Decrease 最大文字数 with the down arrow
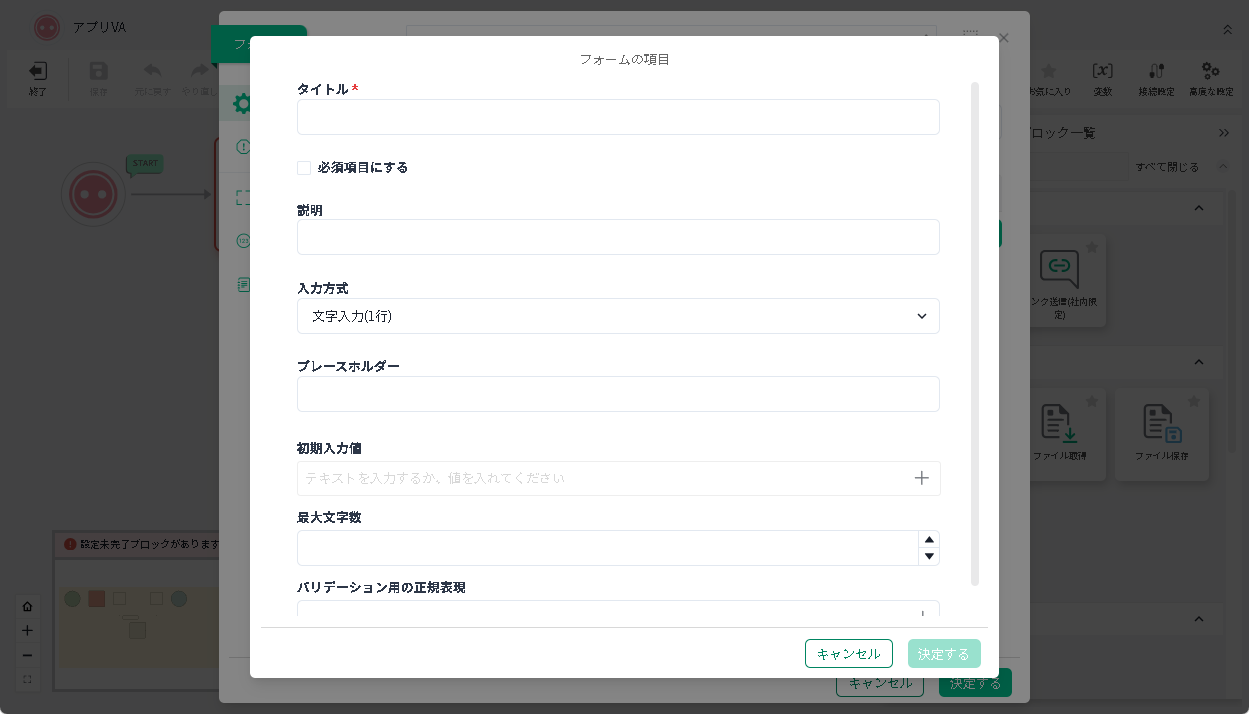This screenshot has width=1249, height=714. 929,556
